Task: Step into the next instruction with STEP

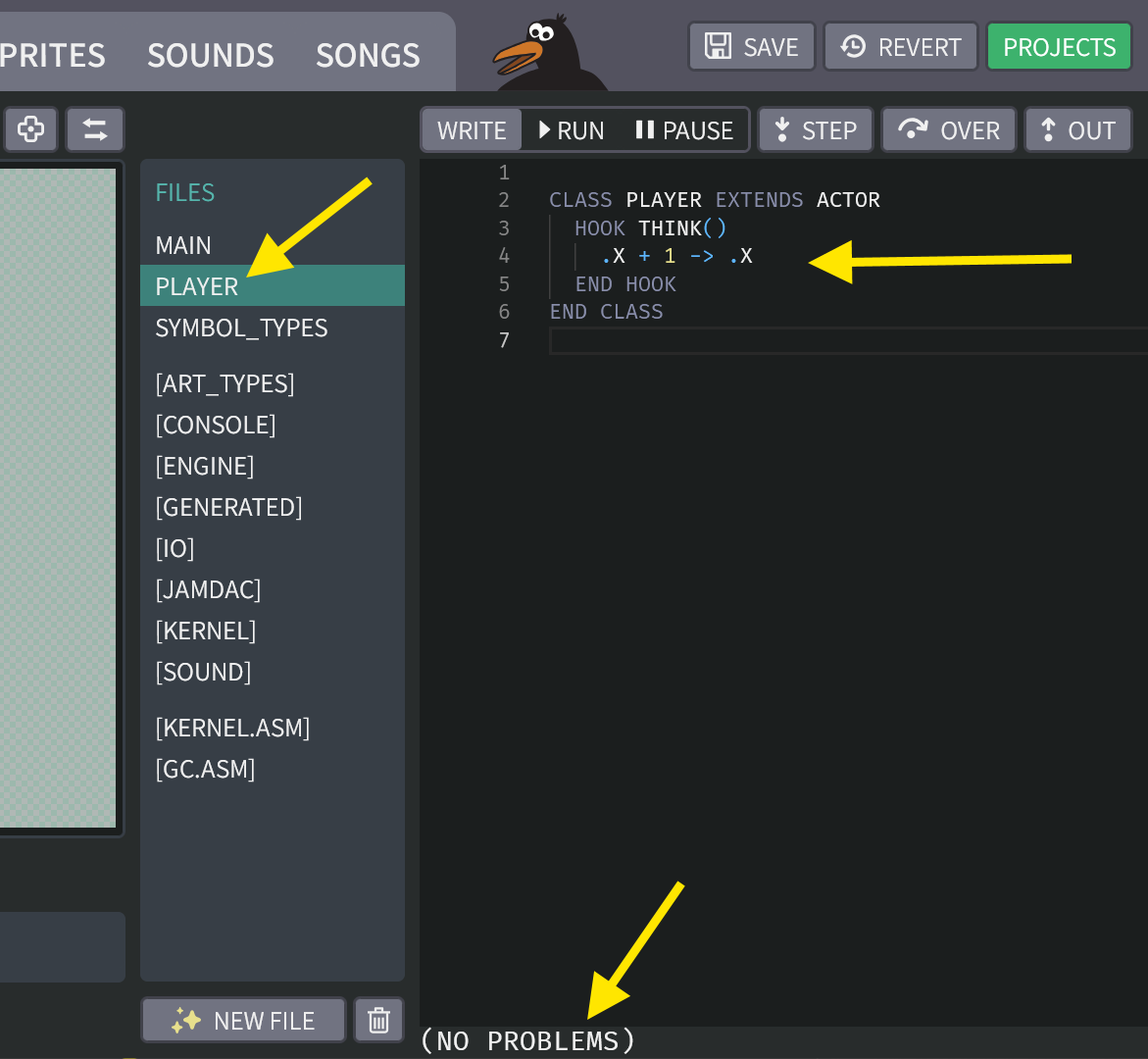Action: [x=815, y=130]
